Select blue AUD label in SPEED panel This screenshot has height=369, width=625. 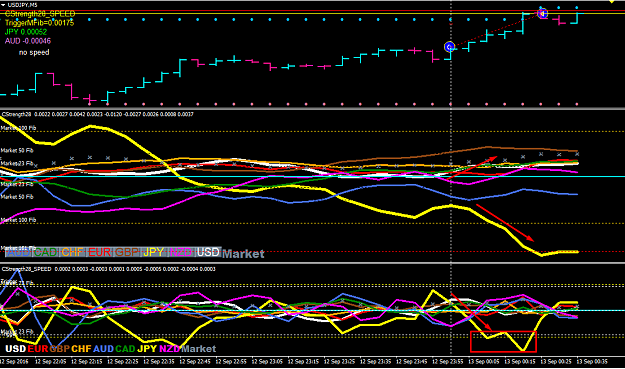103,349
